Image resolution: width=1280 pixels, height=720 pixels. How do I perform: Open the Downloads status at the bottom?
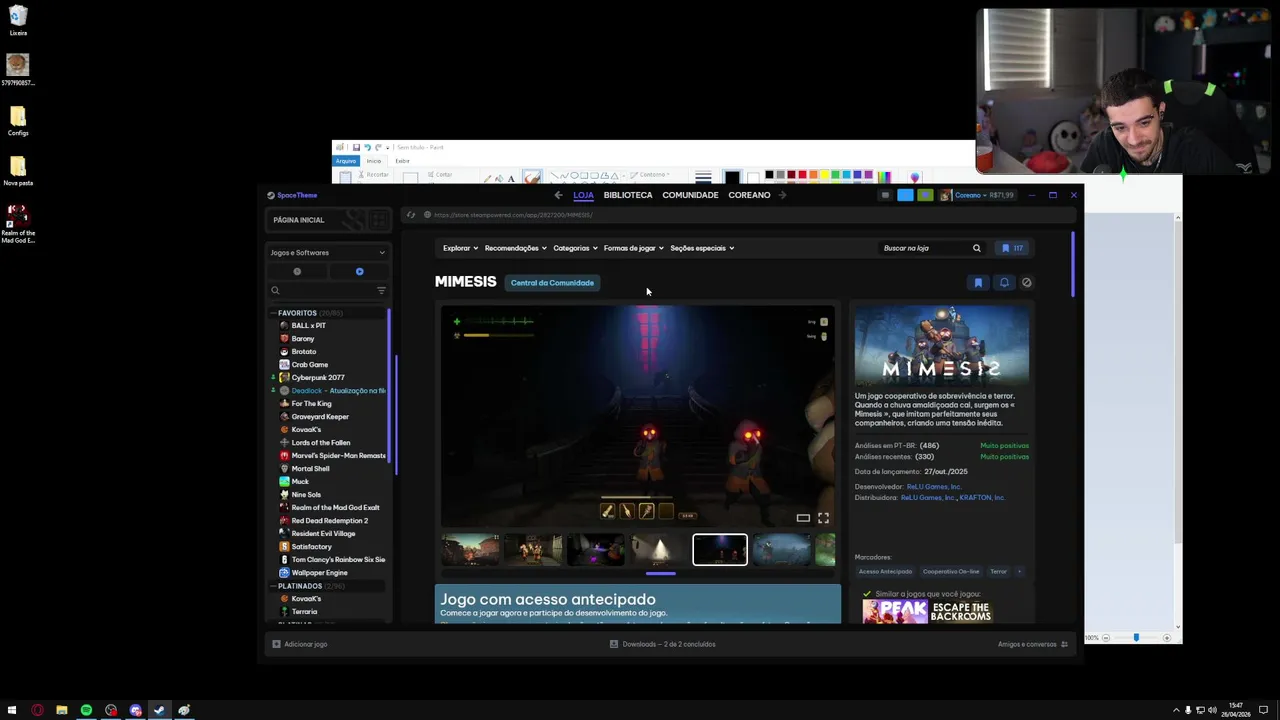click(x=663, y=644)
